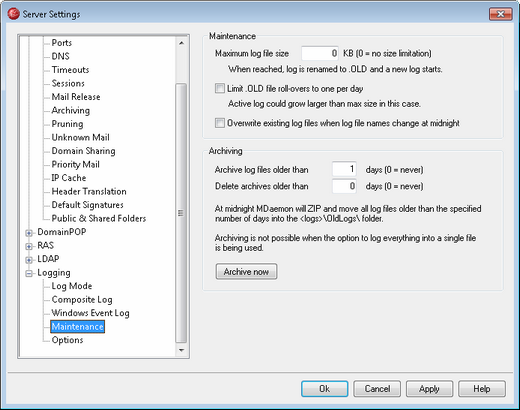The image size is (520, 410).
Task: Click the Maximum log file size field
Action: 320,53
